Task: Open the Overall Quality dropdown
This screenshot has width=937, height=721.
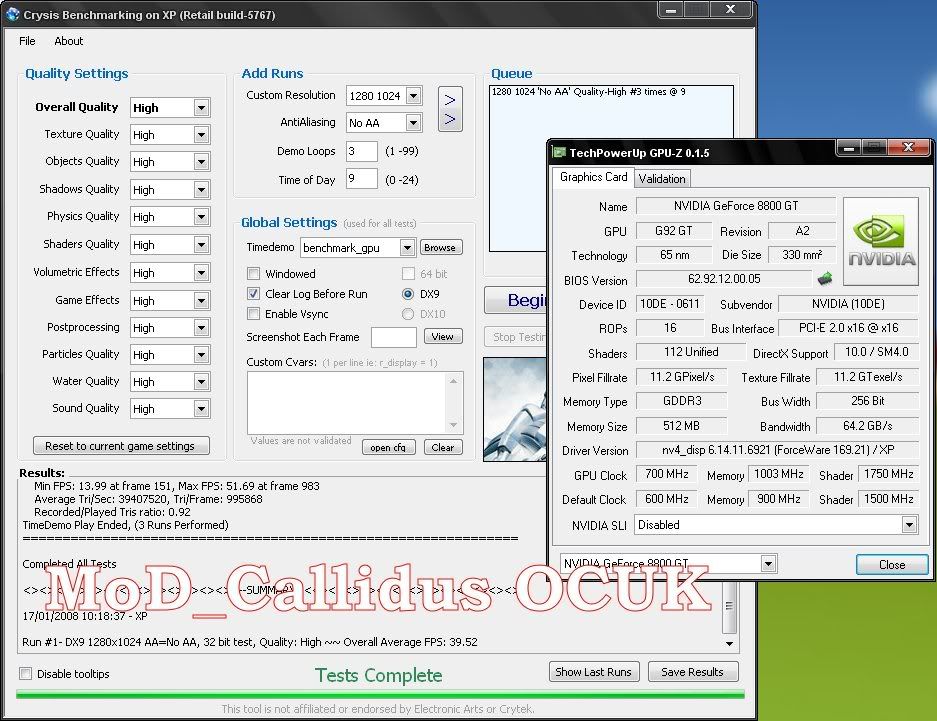Action: (201, 108)
